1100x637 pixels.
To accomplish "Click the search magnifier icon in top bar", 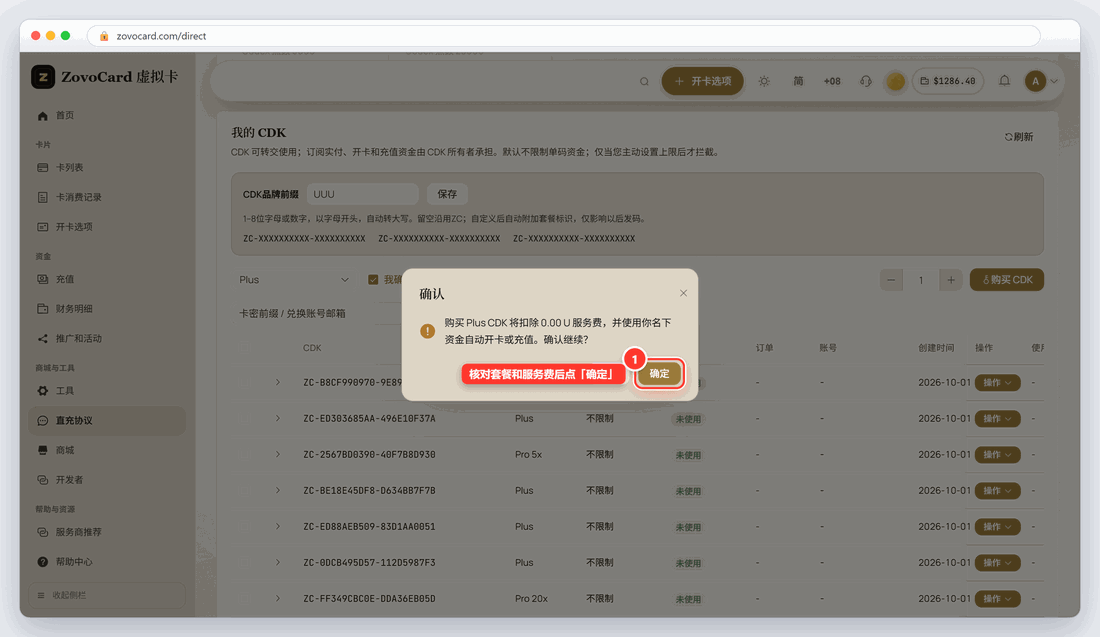I will click(644, 81).
